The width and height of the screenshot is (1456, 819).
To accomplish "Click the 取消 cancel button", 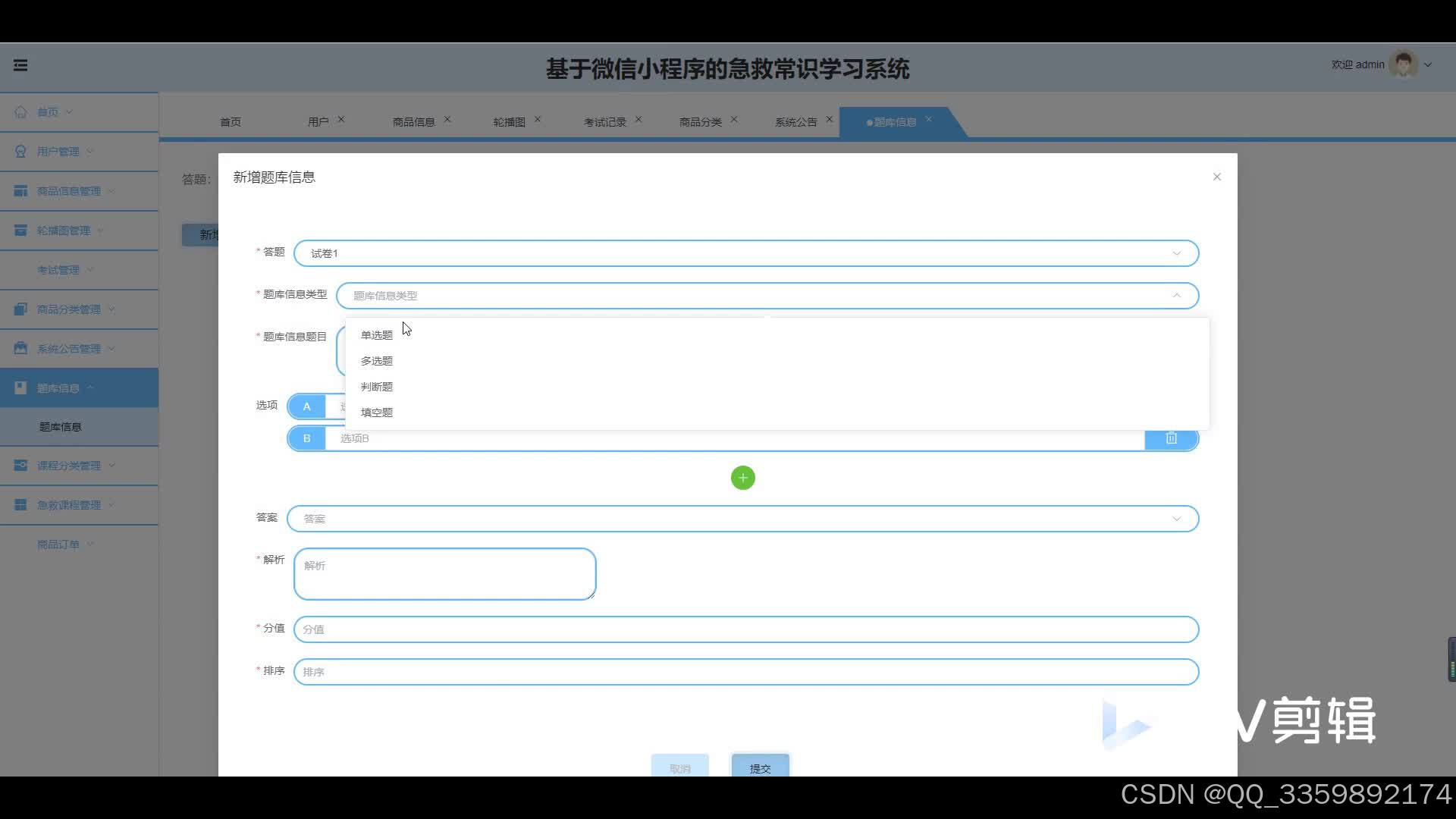I will 679,767.
